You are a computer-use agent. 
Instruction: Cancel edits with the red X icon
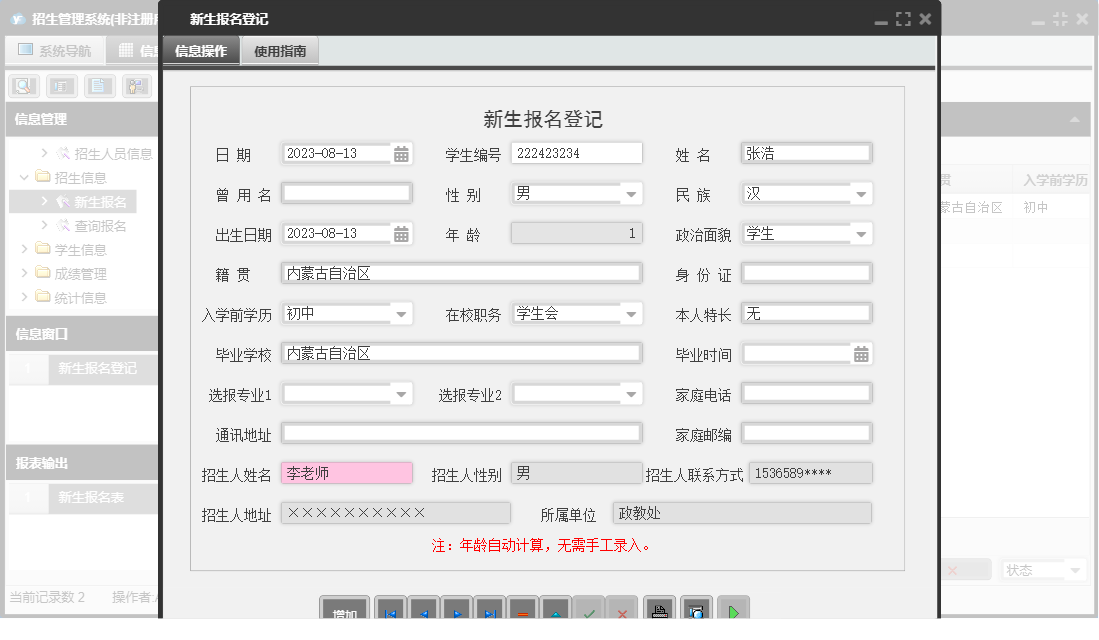[x=622, y=610]
